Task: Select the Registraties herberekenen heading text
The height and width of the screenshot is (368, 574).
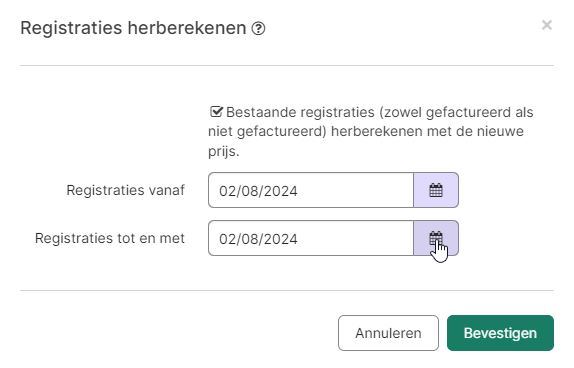Action: pos(133,28)
